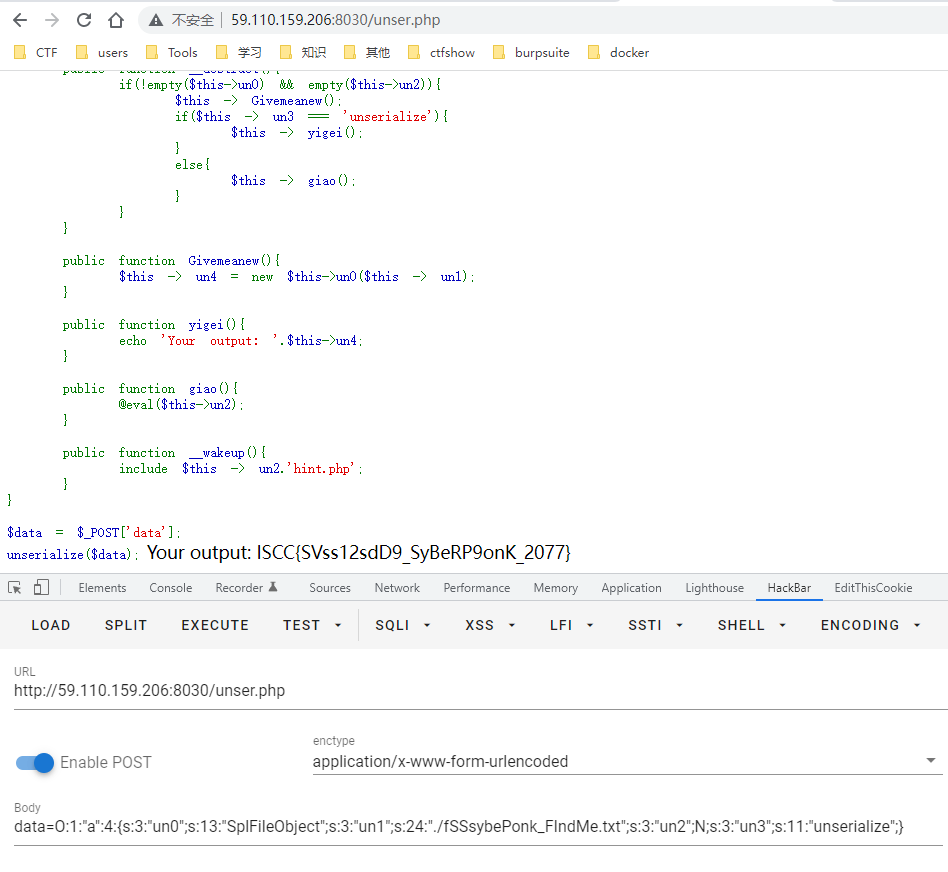Switch to the Network tab
The width and height of the screenshot is (948, 872).
pos(397,588)
